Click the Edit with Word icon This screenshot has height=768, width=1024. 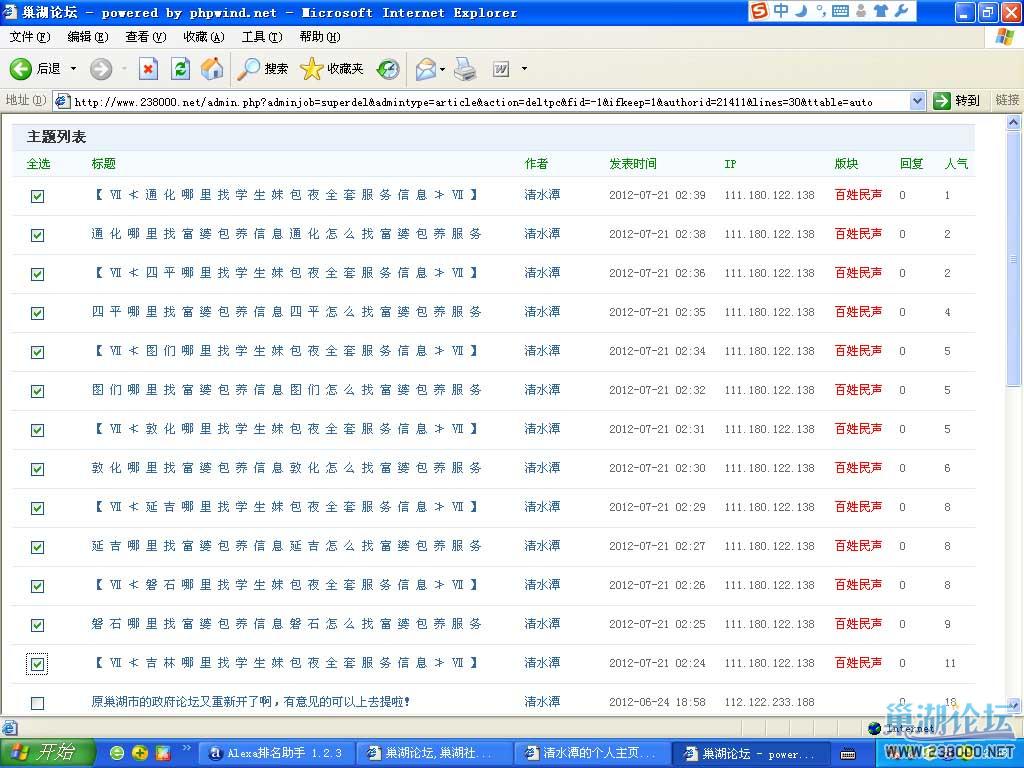coord(500,69)
